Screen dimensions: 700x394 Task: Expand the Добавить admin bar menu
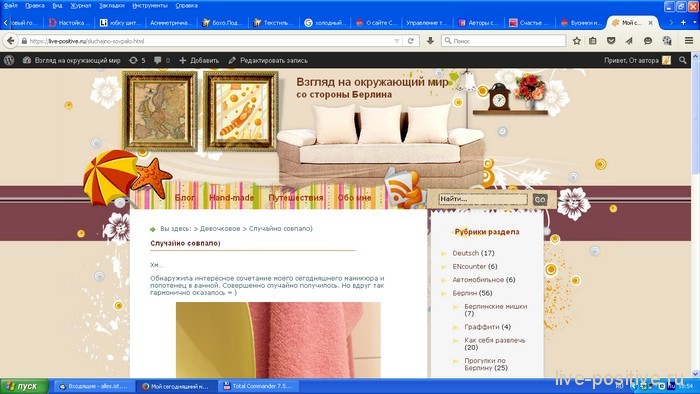199,60
